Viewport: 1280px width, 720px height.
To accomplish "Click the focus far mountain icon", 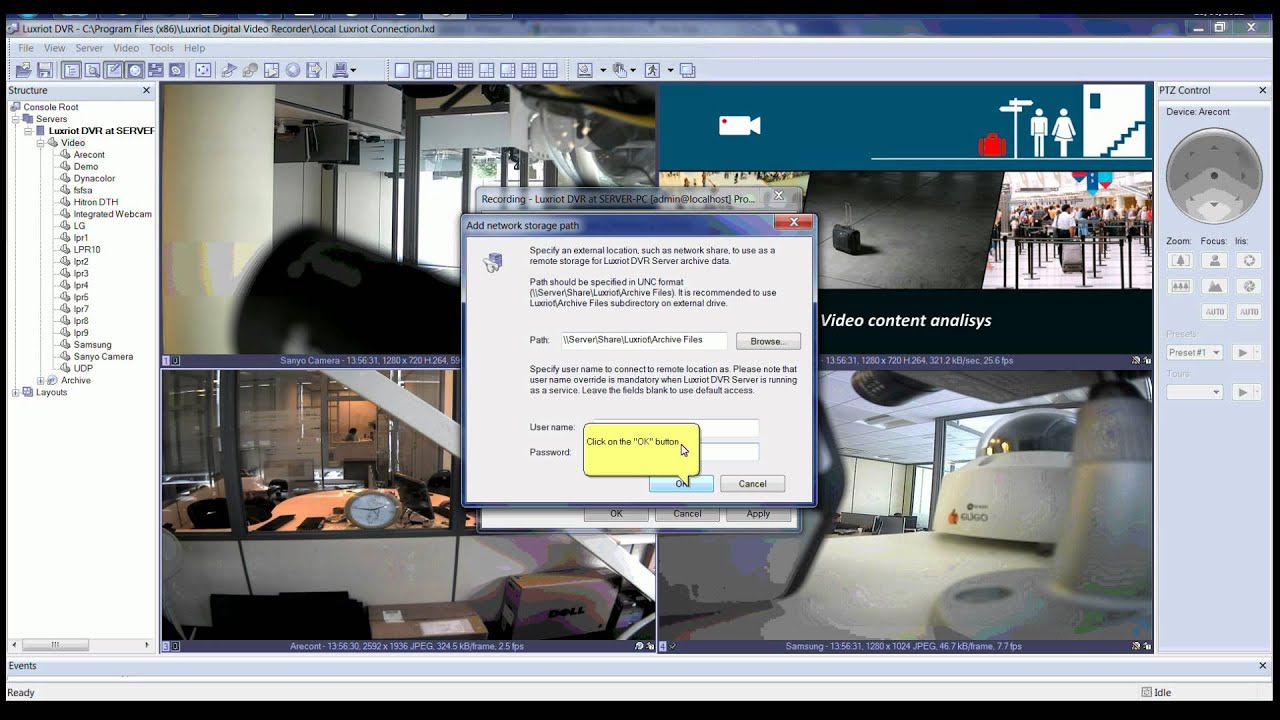I will pyautogui.click(x=1215, y=286).
